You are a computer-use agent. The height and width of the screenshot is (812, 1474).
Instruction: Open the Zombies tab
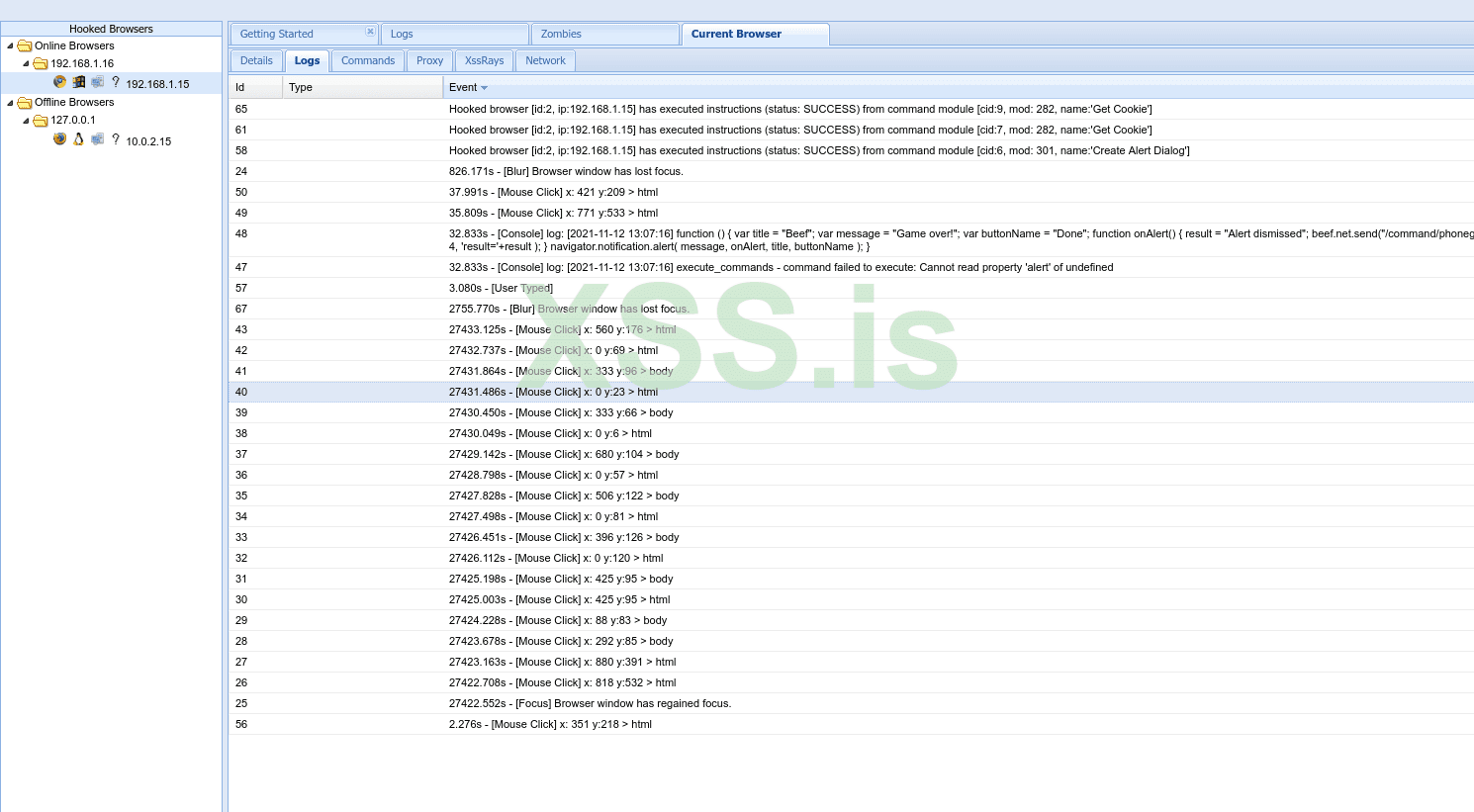[x=605, y=34]
